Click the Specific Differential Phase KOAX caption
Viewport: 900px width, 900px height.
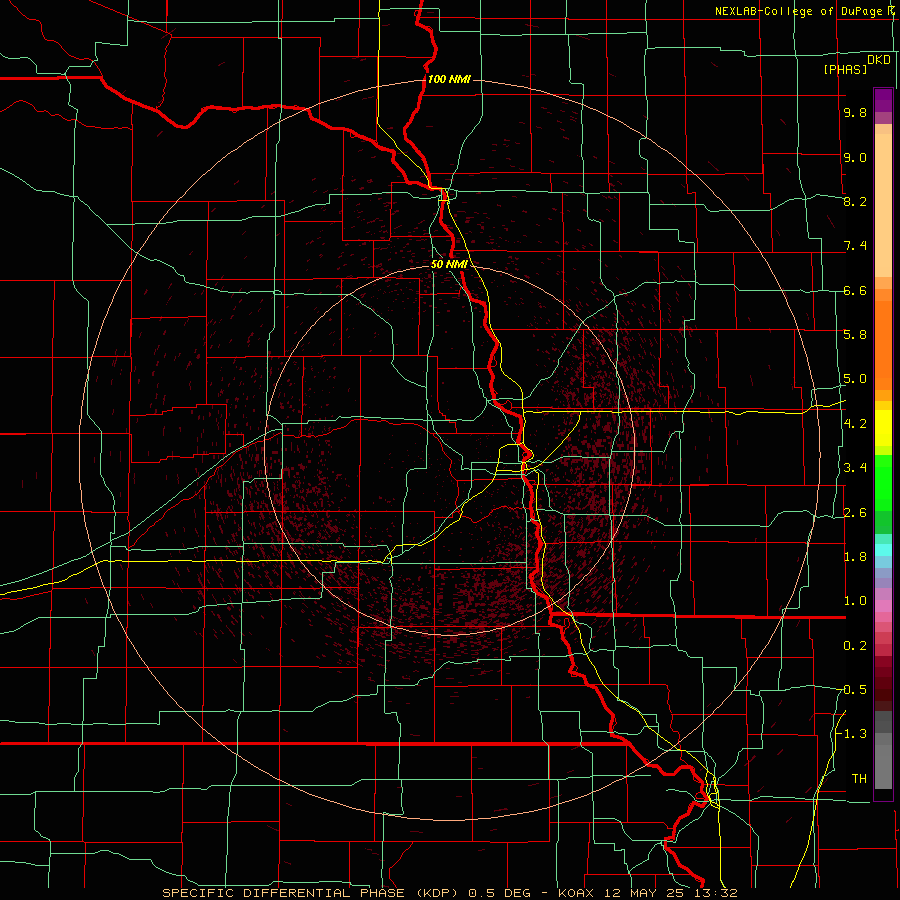pos(449,893)
